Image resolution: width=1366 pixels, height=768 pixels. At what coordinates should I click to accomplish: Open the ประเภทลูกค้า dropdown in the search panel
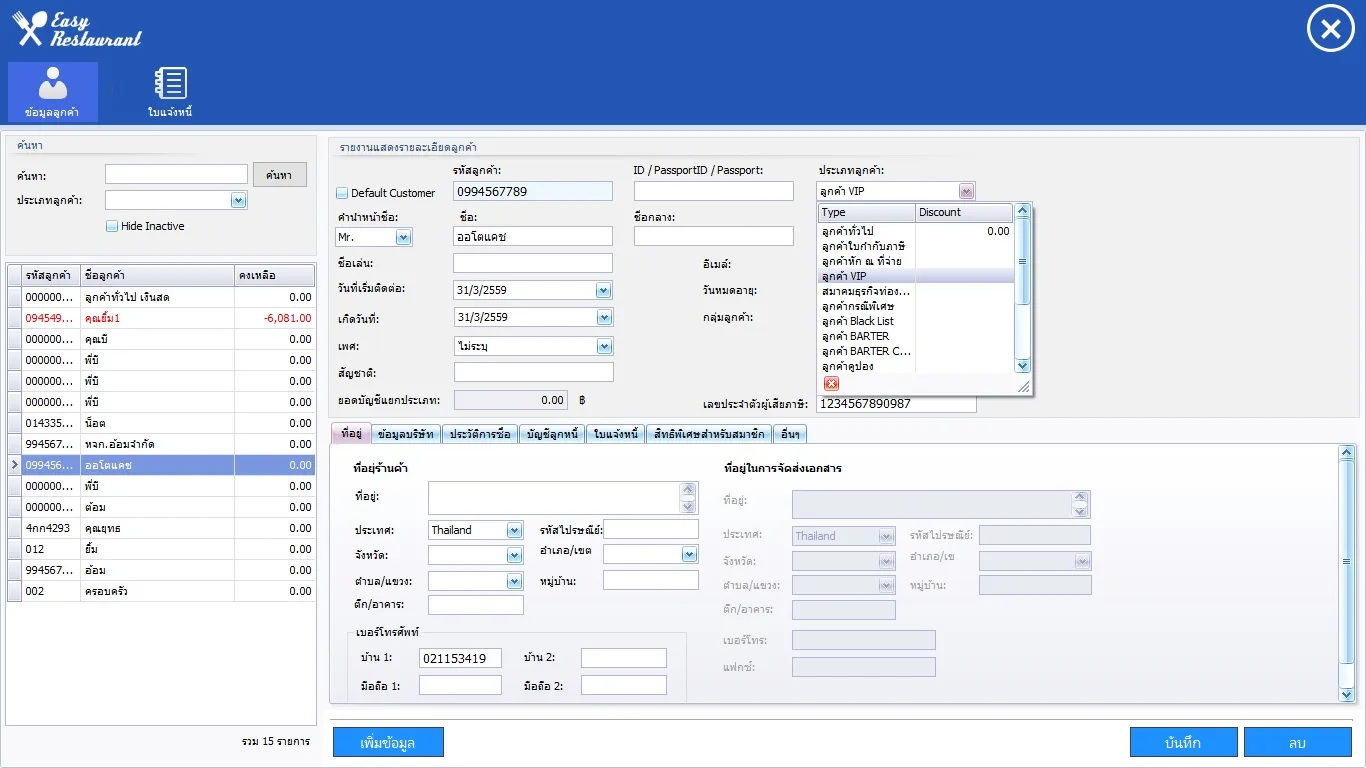coord(238,200)
